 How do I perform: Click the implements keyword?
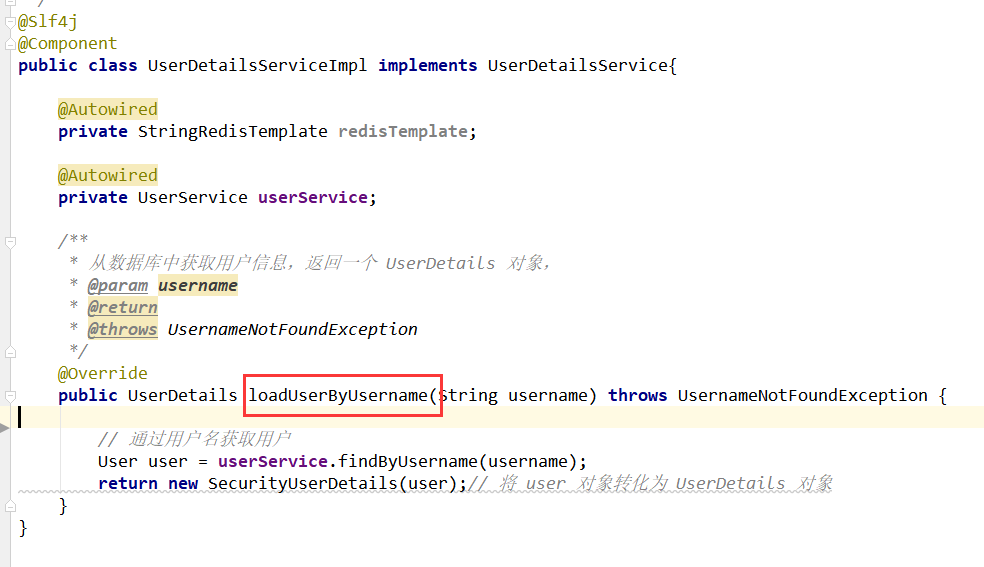click(x=427, y=65)
